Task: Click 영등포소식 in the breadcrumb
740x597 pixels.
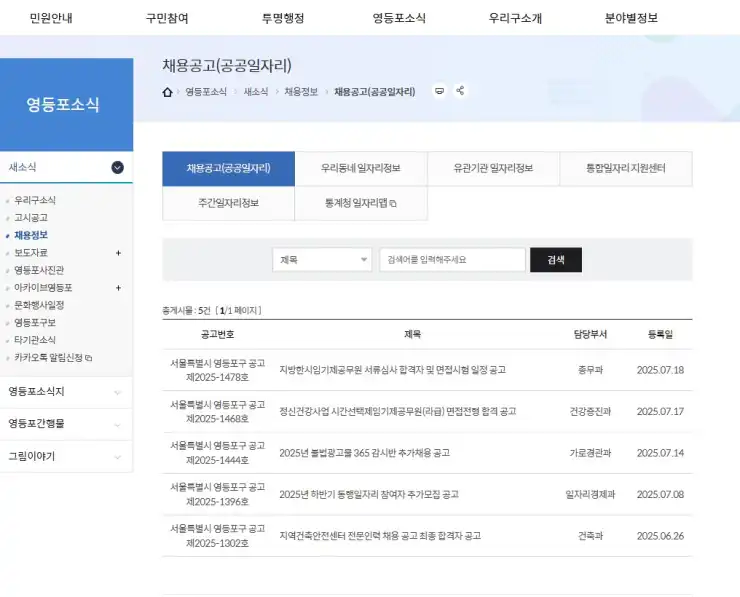Action: pos(206,92)
